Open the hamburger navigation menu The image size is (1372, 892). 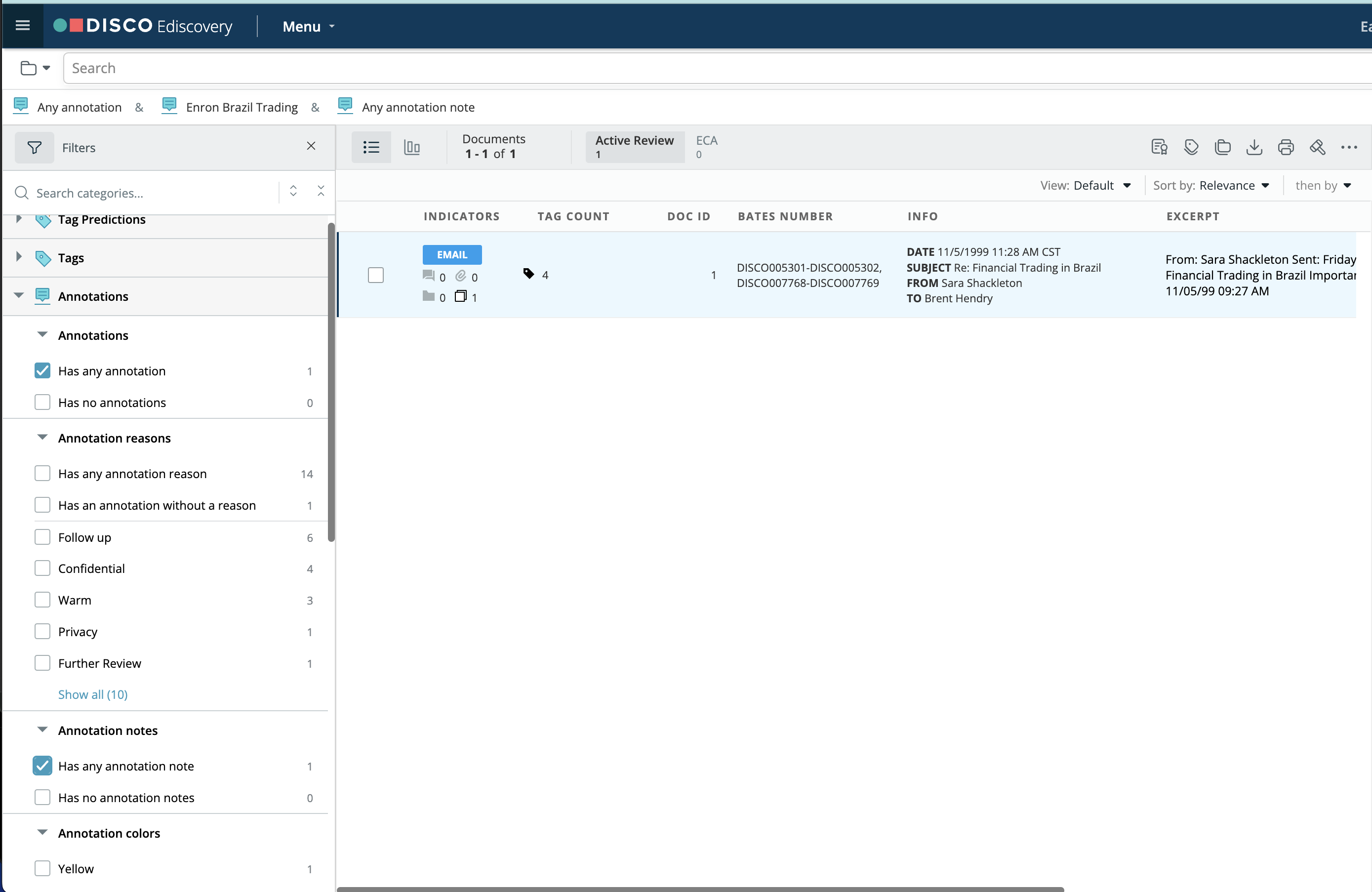point(23,25)
